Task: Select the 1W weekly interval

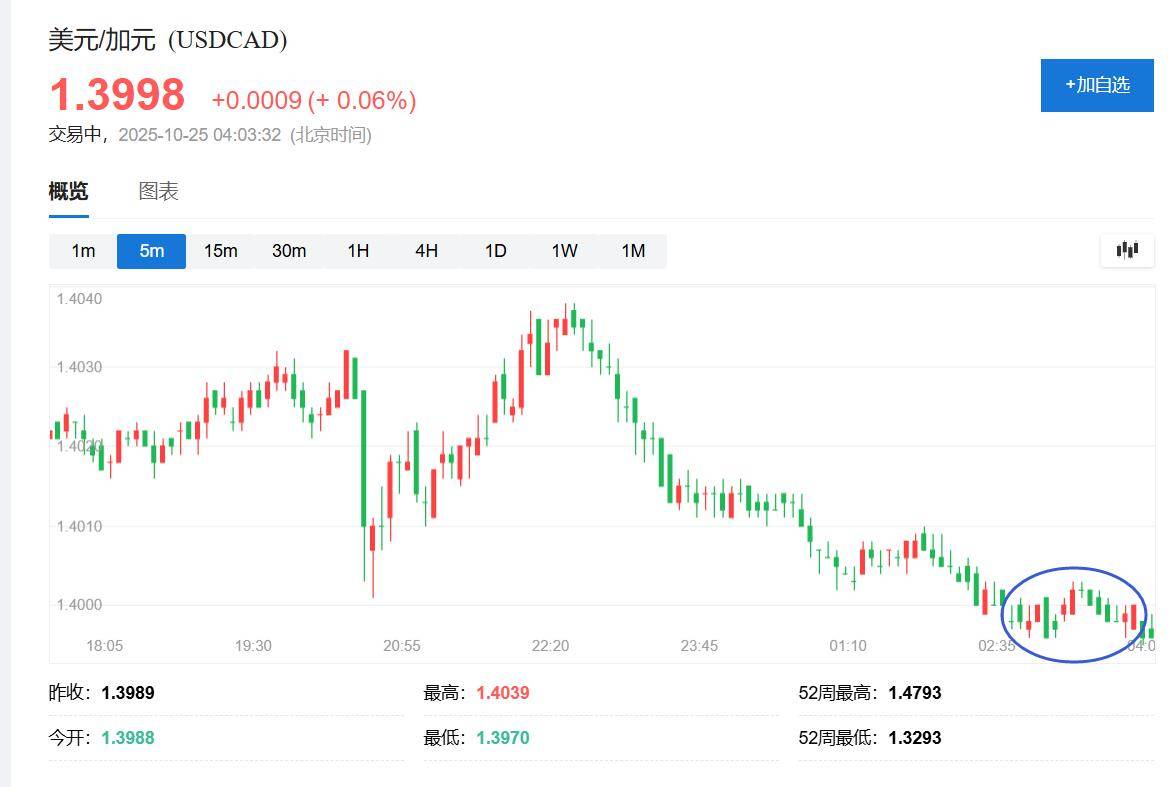Action: 564,251
